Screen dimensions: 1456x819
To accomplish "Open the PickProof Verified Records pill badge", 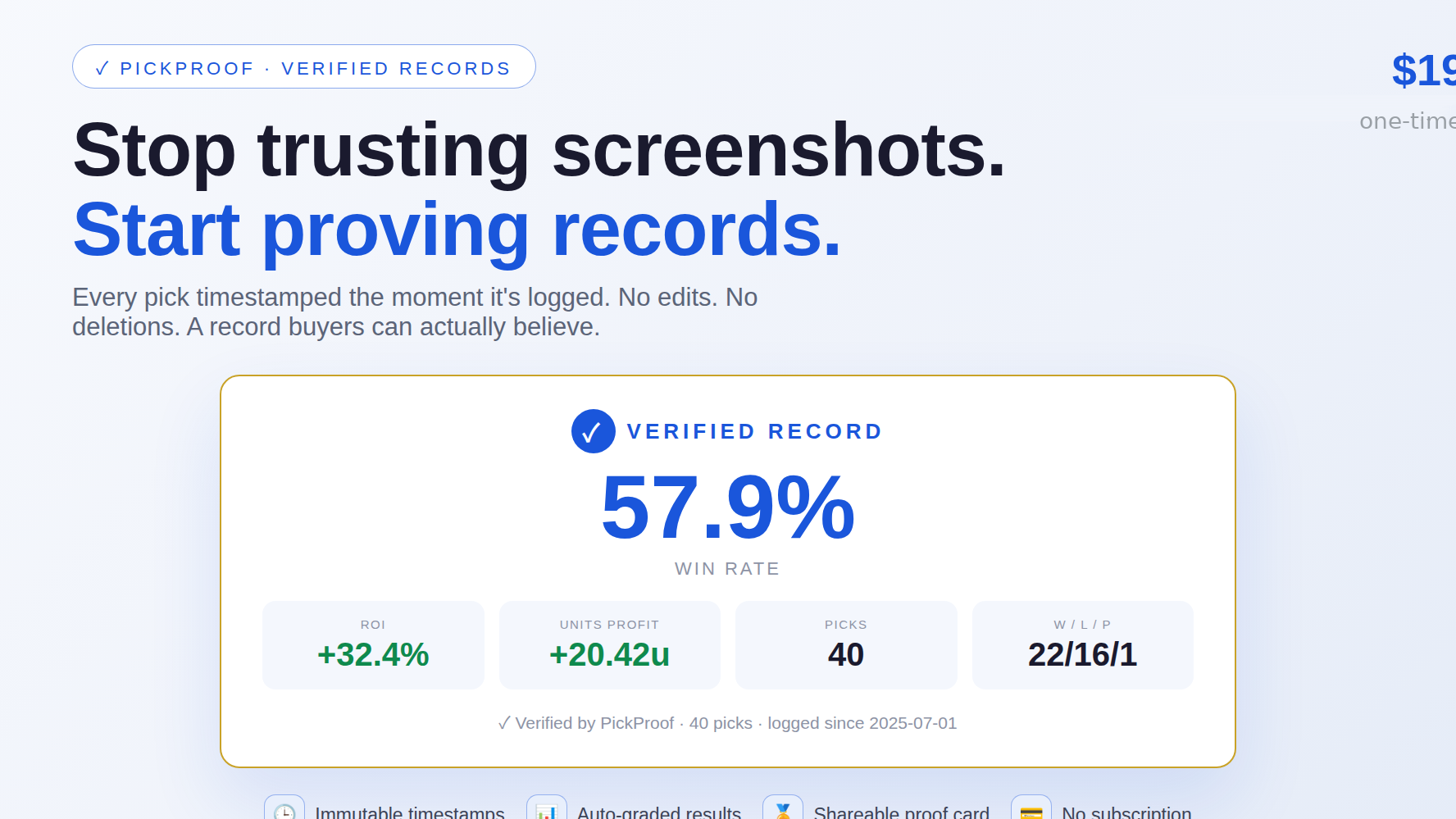I will tap(304, 66).
